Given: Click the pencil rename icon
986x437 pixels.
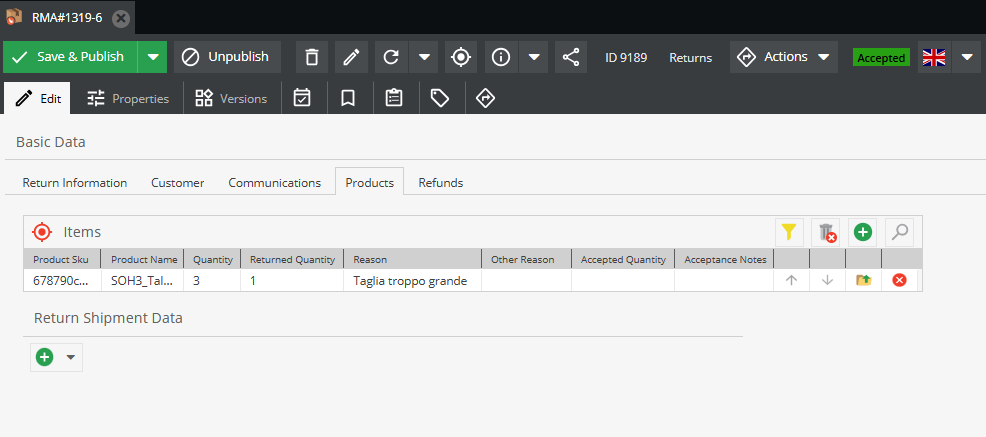Looking at the screenshot, I should [351, 57].
